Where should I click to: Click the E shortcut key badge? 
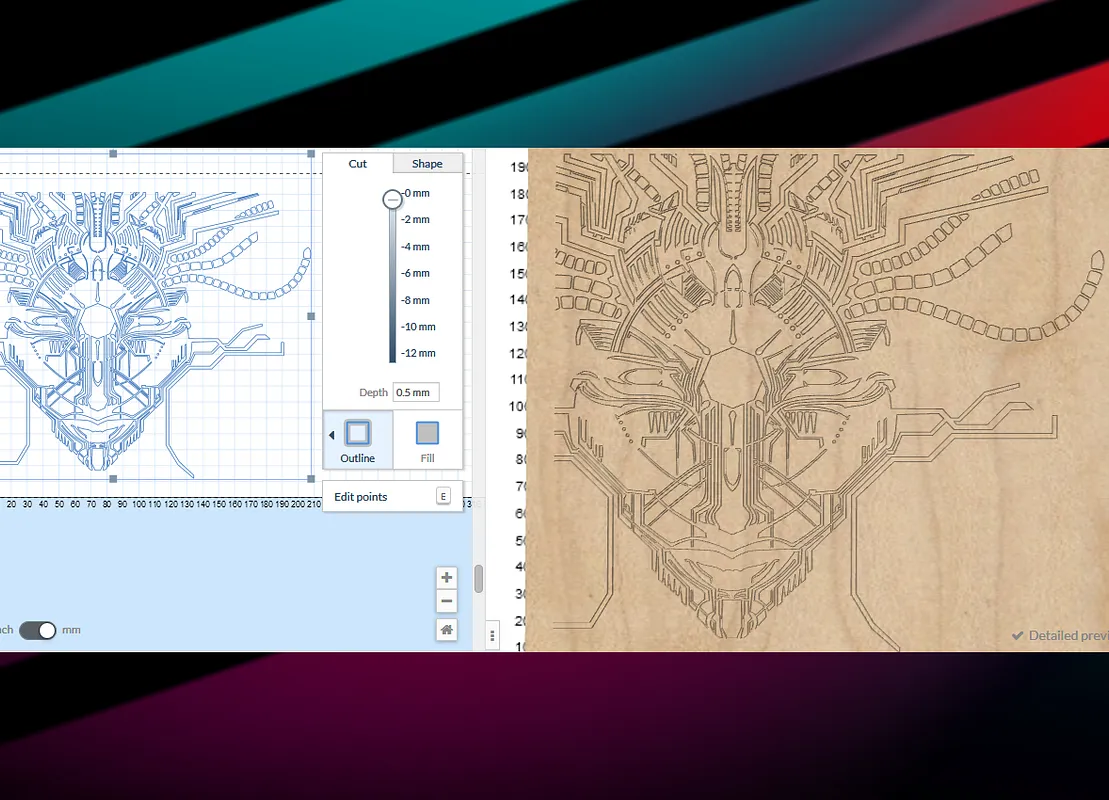tap(443, 496)
